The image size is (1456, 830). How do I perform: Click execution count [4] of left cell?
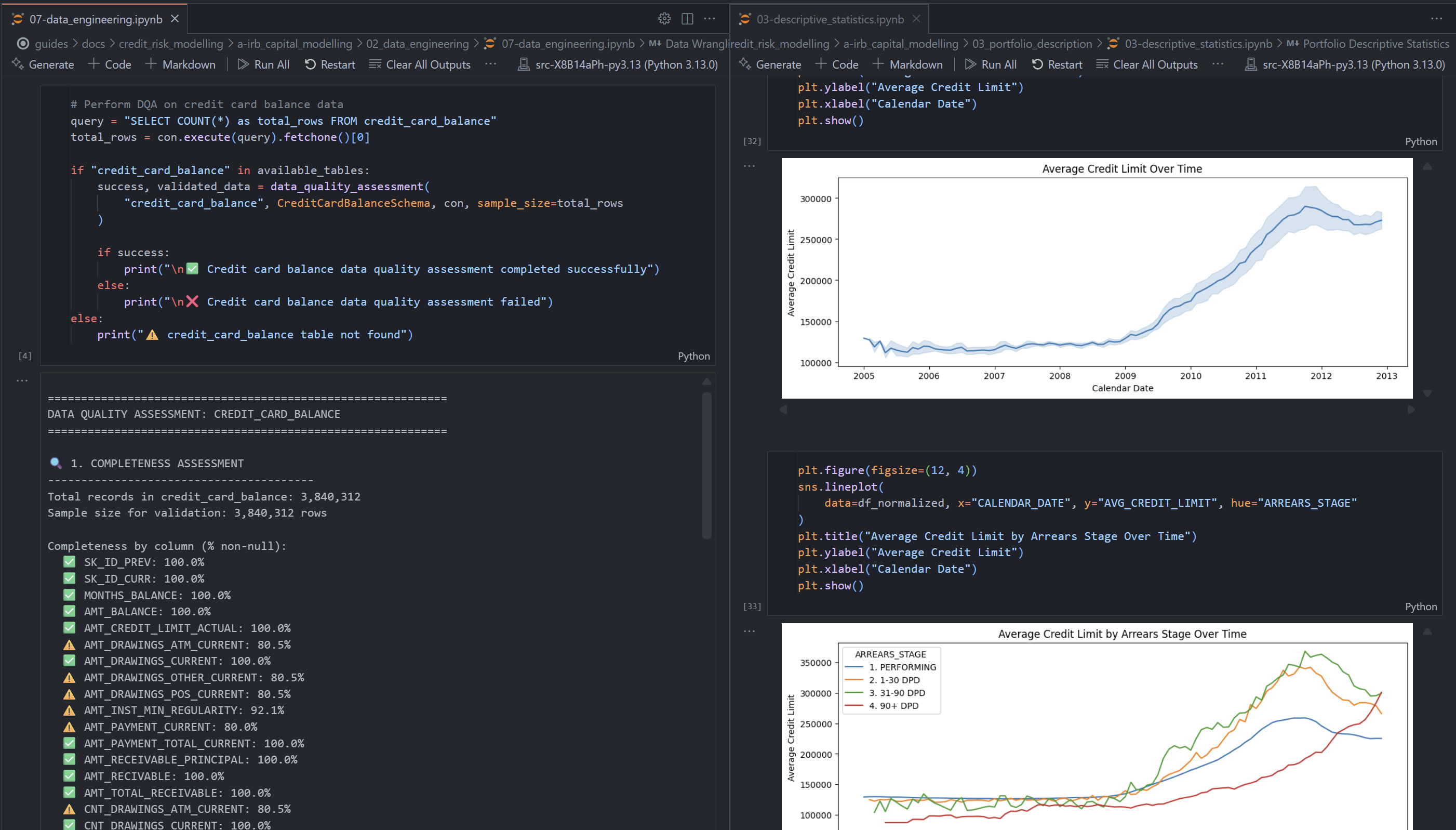tap(25, 355)
